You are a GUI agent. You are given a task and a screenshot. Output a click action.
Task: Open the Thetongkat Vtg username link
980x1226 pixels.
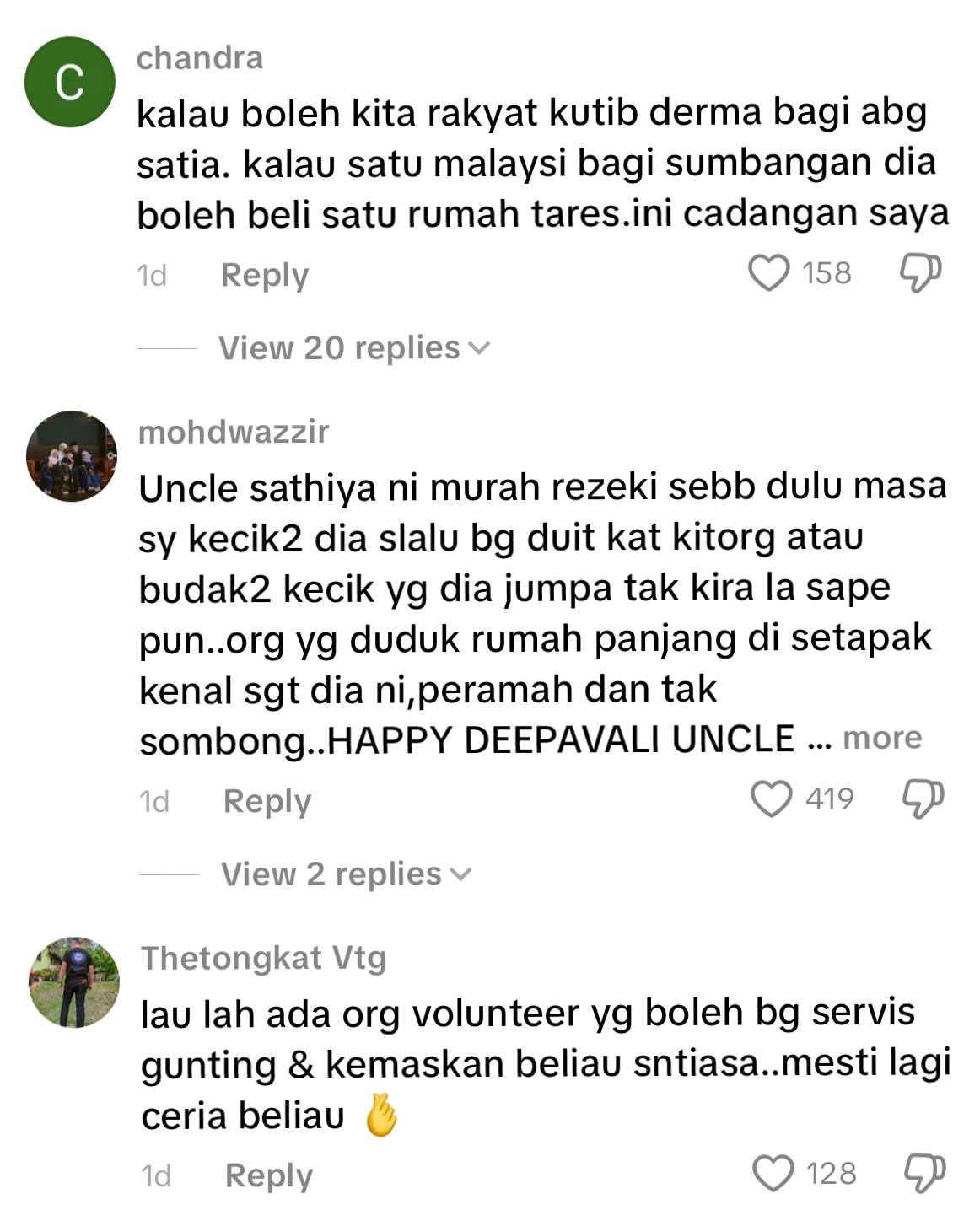click(264, 959)
